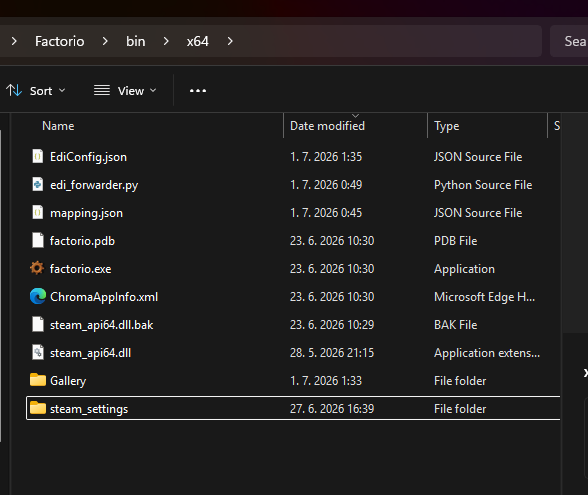Sort by the Type column header

coord(446,126)
